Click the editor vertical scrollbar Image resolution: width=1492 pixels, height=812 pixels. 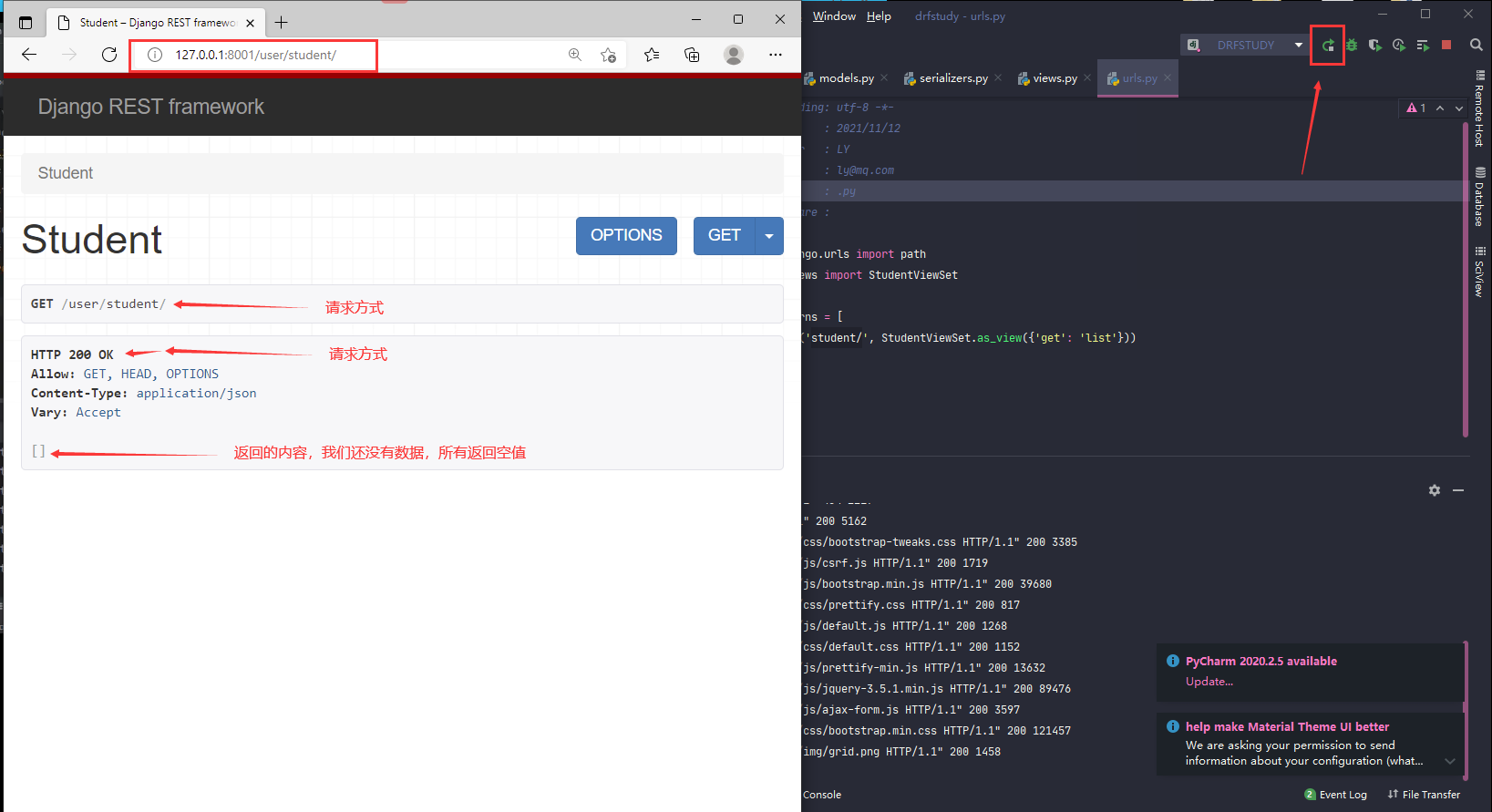coord(1466,278)
